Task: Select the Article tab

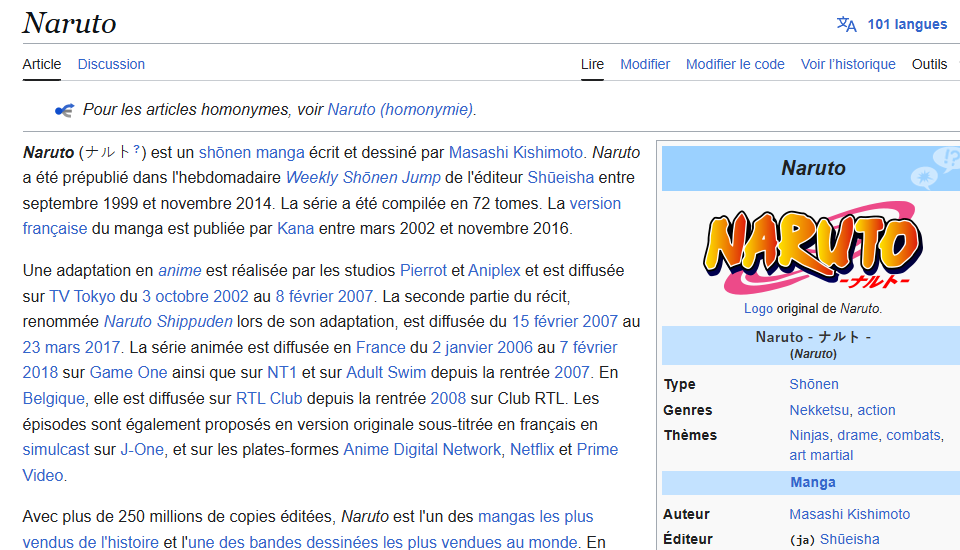Action: [42, 64]
